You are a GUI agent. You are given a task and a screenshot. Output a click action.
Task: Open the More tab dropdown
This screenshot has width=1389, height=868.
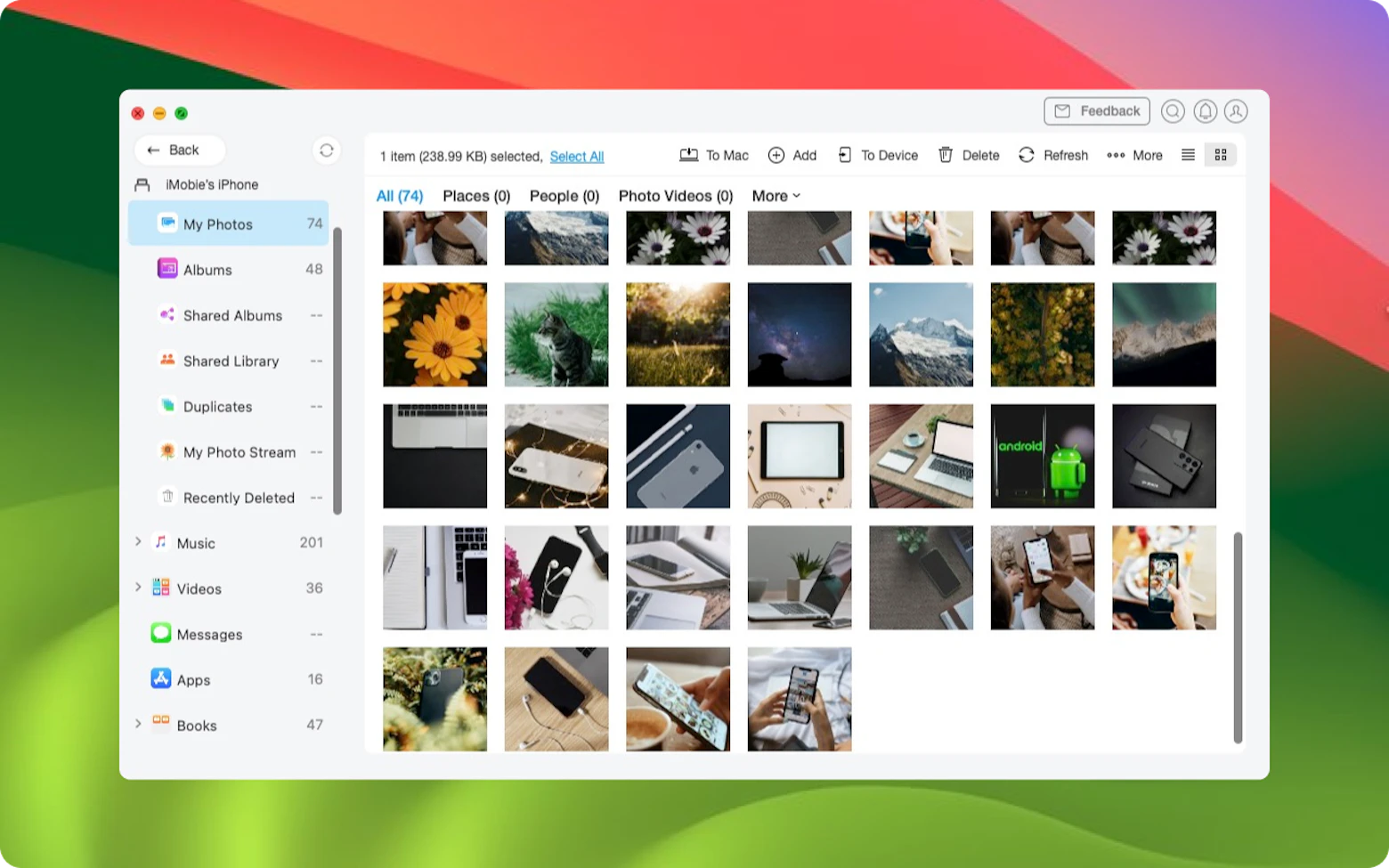(774, 196)
